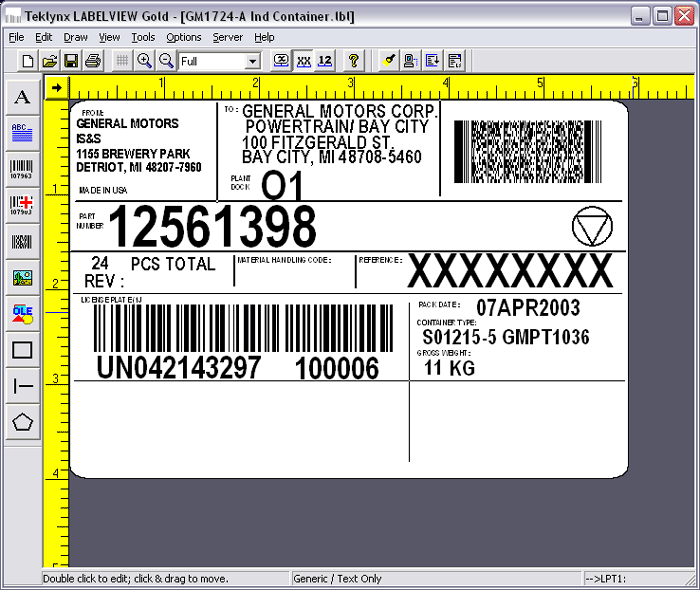Click the Print toolbar icon
The width and height of the screenshot is (700, 590).
[x=93, y=61]
